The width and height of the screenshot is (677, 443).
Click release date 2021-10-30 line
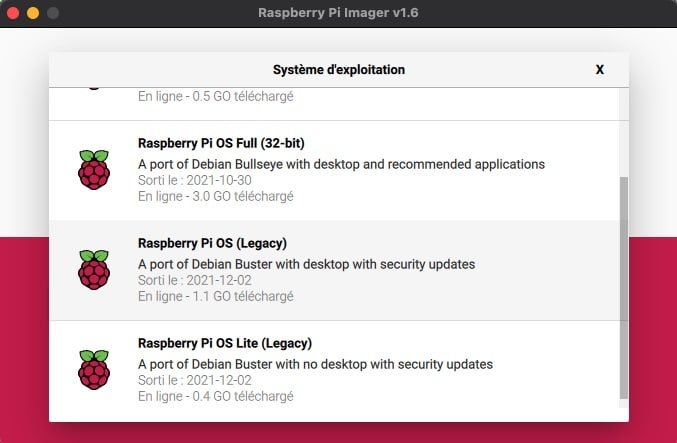tap(195, 180)
